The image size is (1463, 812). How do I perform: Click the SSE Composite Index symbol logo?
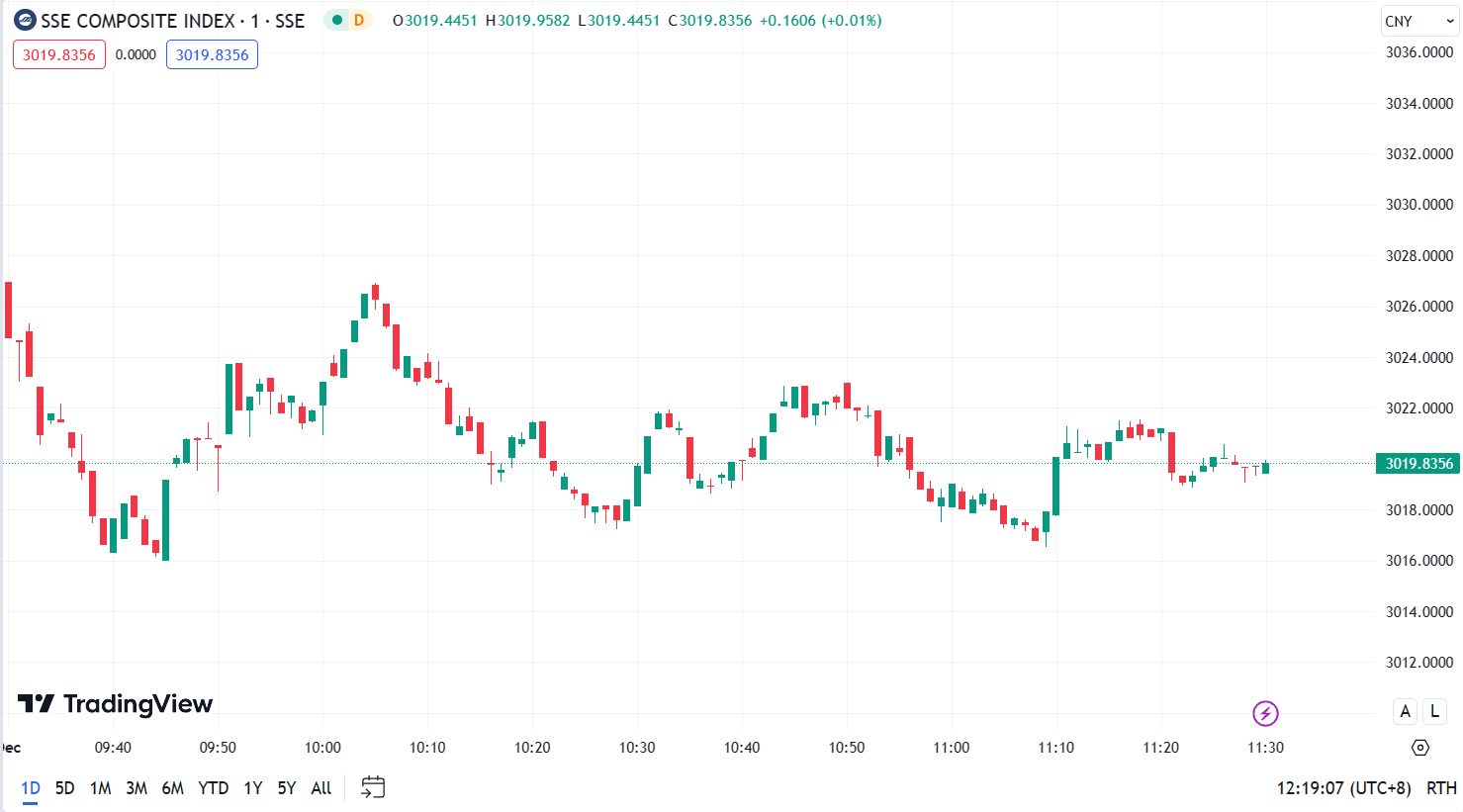pyautogui.click(x=25, y=21)
